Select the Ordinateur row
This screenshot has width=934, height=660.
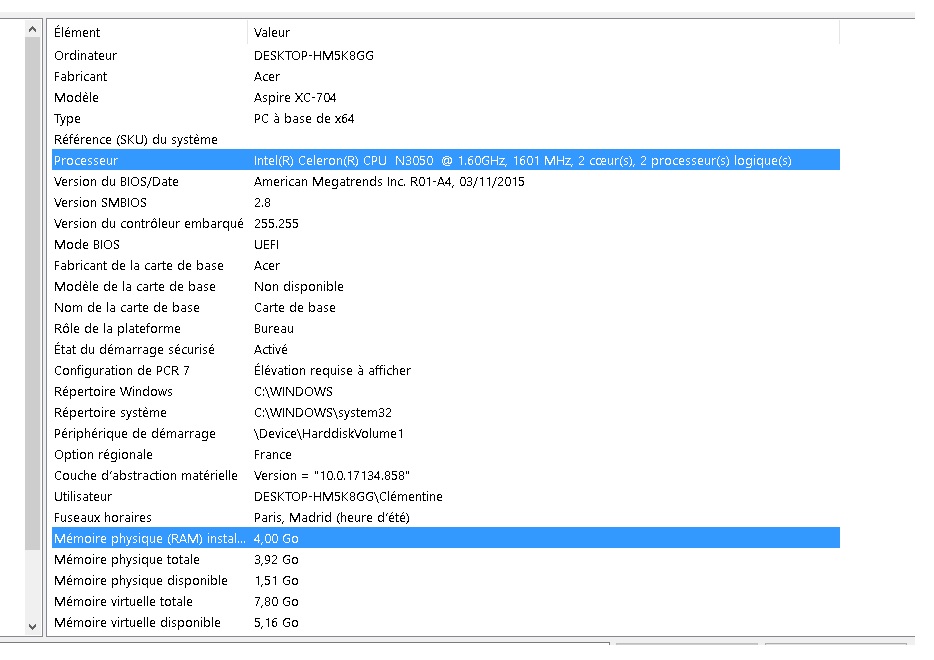pos(446,55)
